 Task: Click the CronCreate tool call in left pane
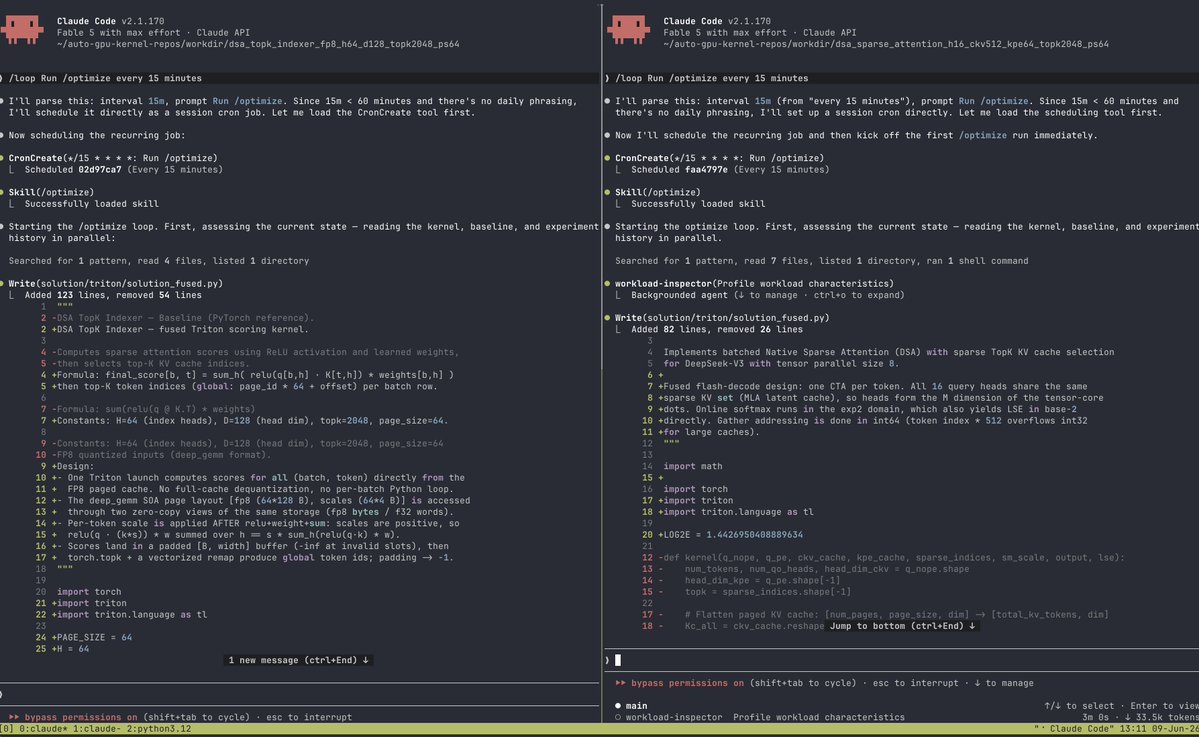coord(113,158)
